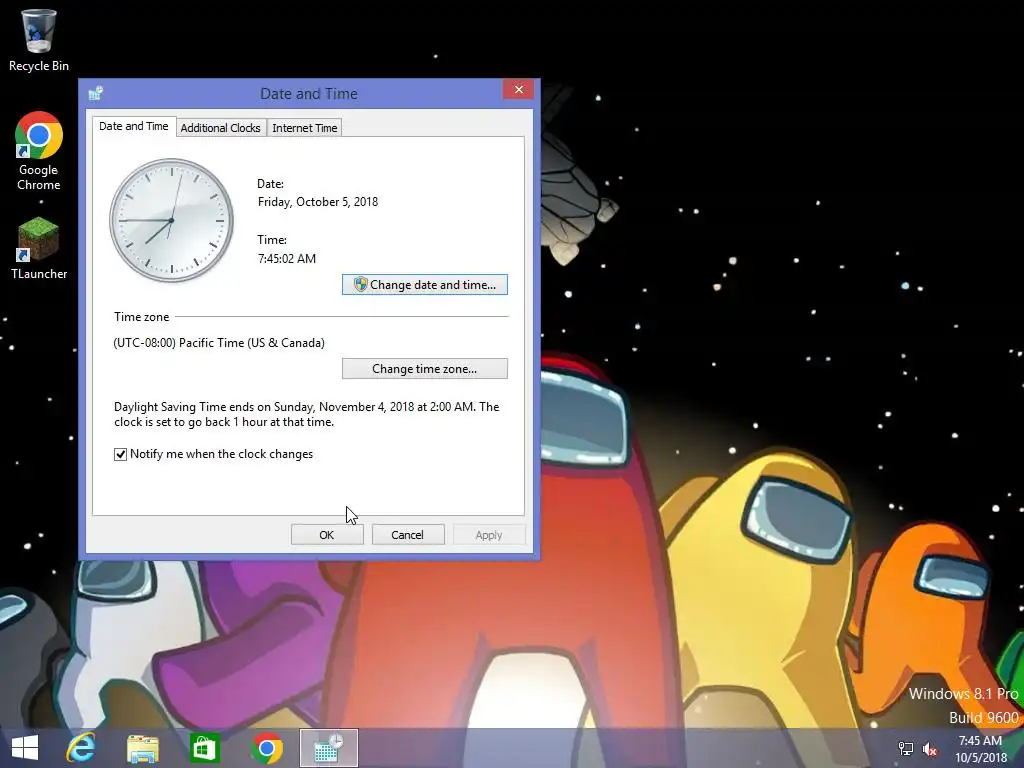Image resolution: width=1024 pixels, height=768 pixels.
Task: Click the muted volume tray icon
Action: [x=931, y=748]
